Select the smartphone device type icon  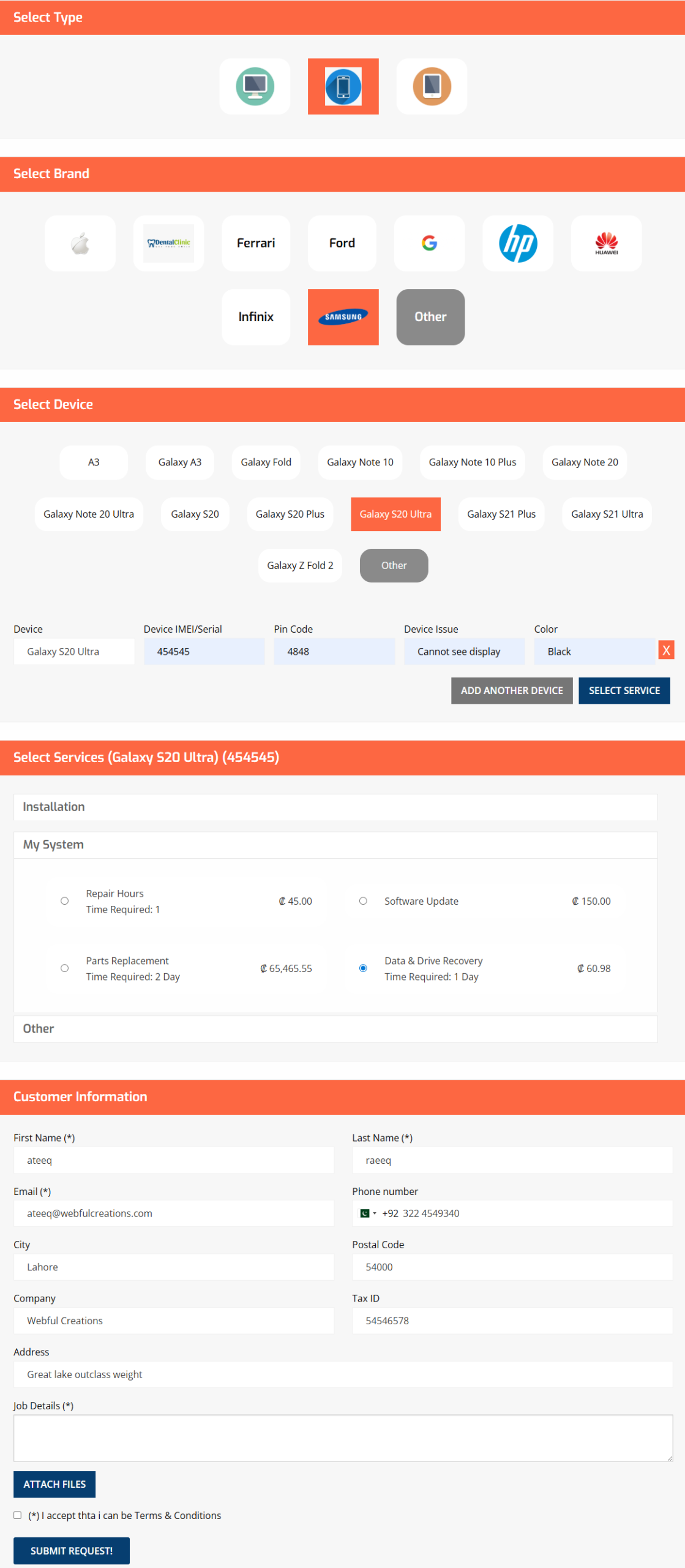click(343, 86)
